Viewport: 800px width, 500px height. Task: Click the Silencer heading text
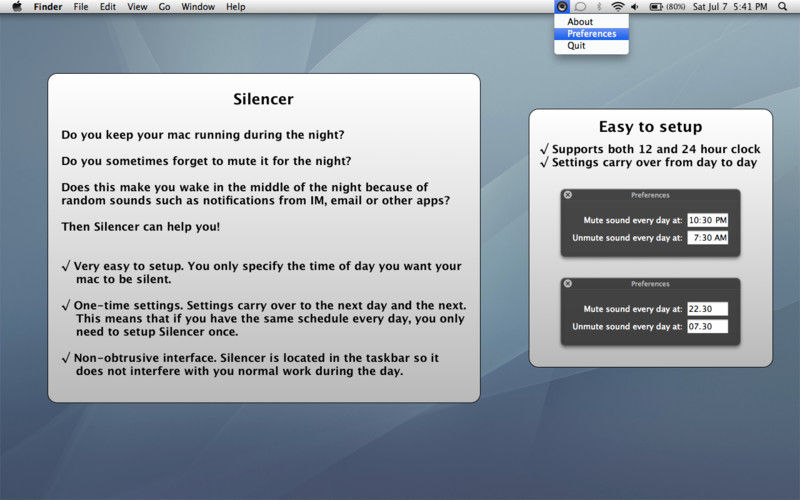click(x=263, y=99)
